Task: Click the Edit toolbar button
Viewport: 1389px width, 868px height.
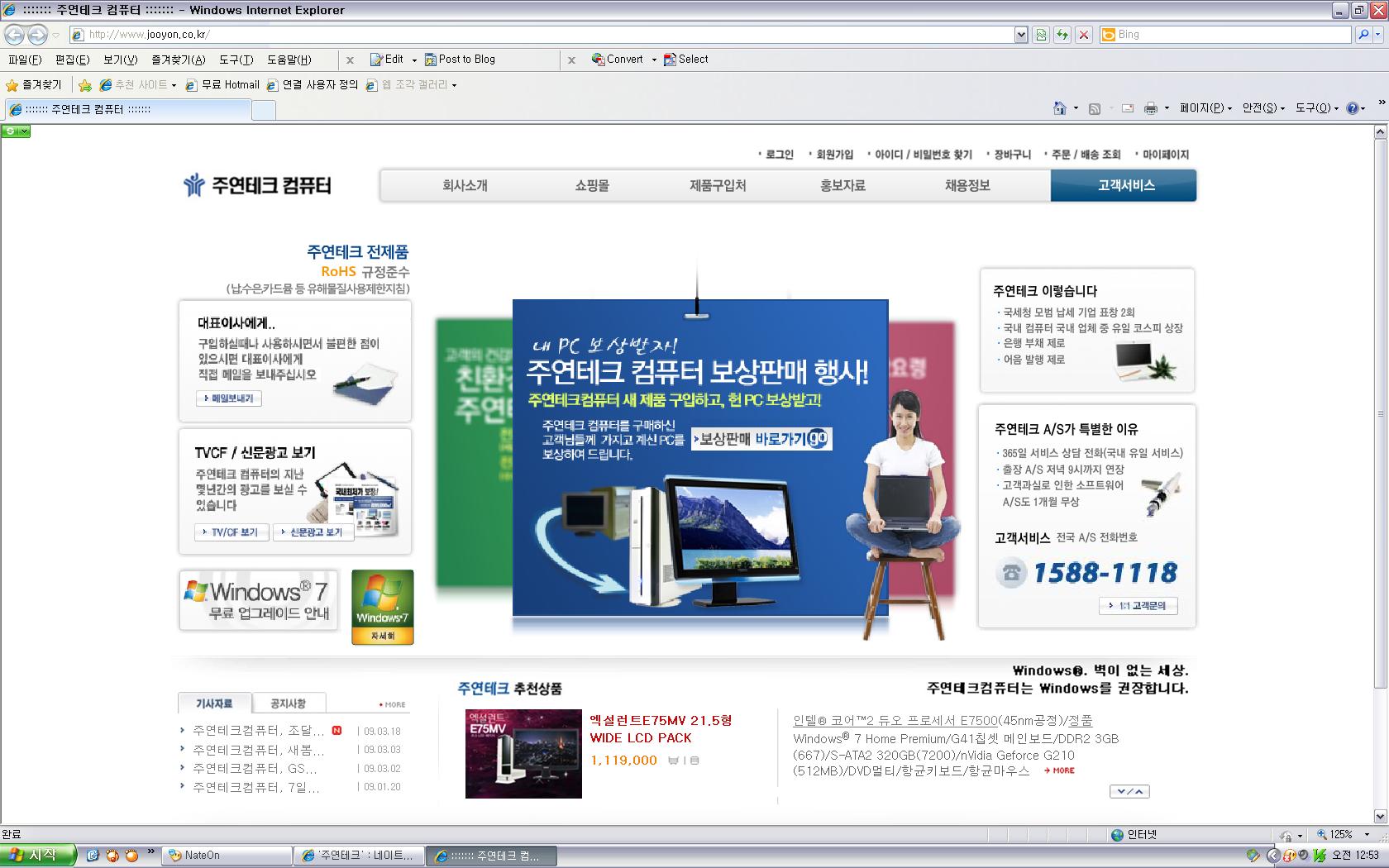Action: pyautogui.click(x=387, y=60)
